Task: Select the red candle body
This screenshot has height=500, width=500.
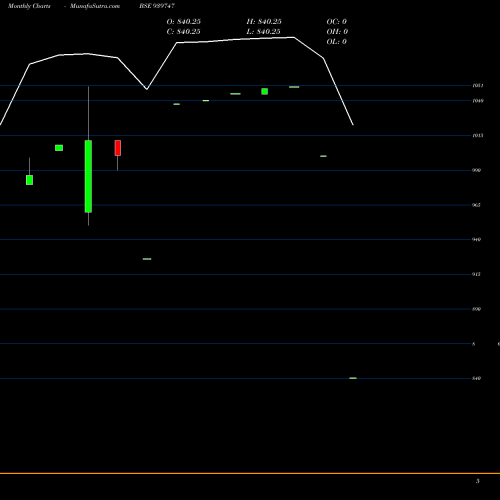Action: pyautogui.click(x=118, y=148)
